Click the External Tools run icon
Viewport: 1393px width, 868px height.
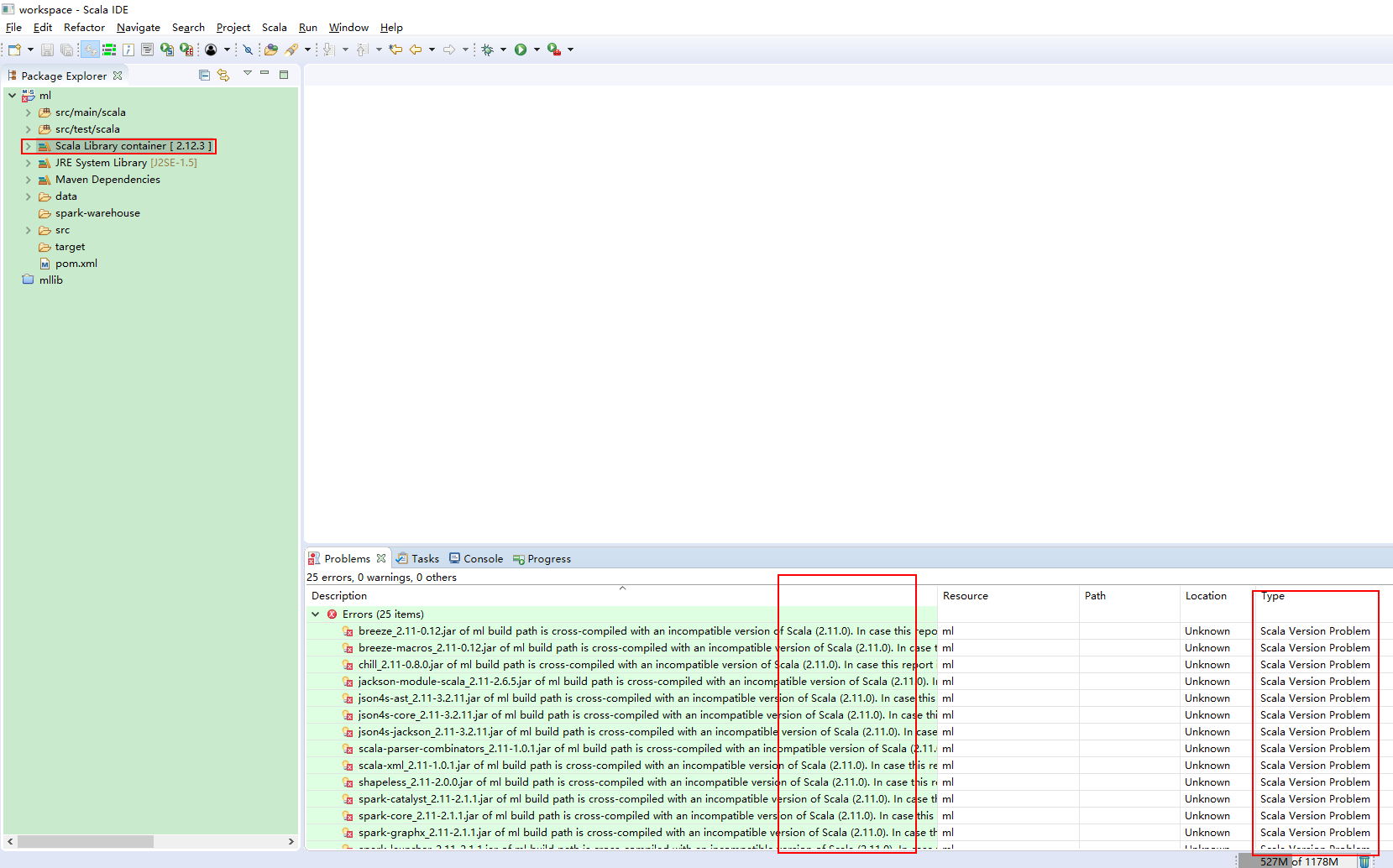pos(553,50)
